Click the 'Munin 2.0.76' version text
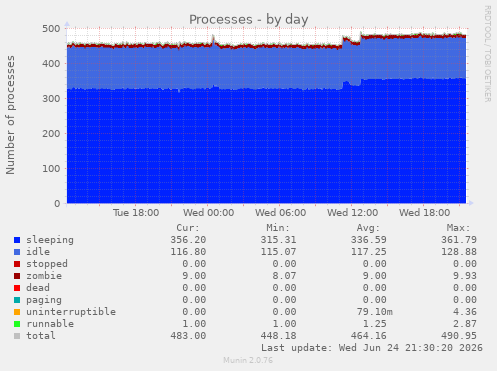497x371 pixels. pyautogui.click(x=248, y=360)
